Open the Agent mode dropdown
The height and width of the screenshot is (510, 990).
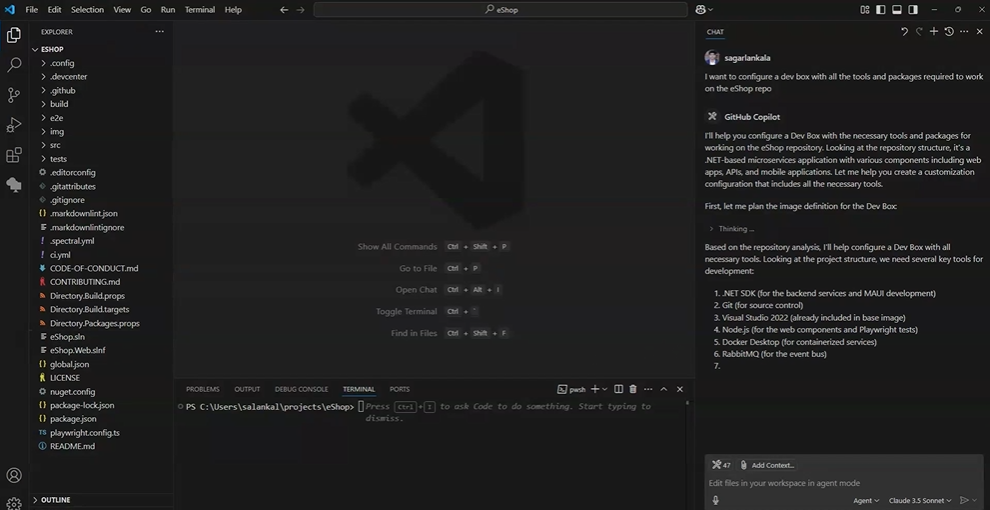pos(866,500)
